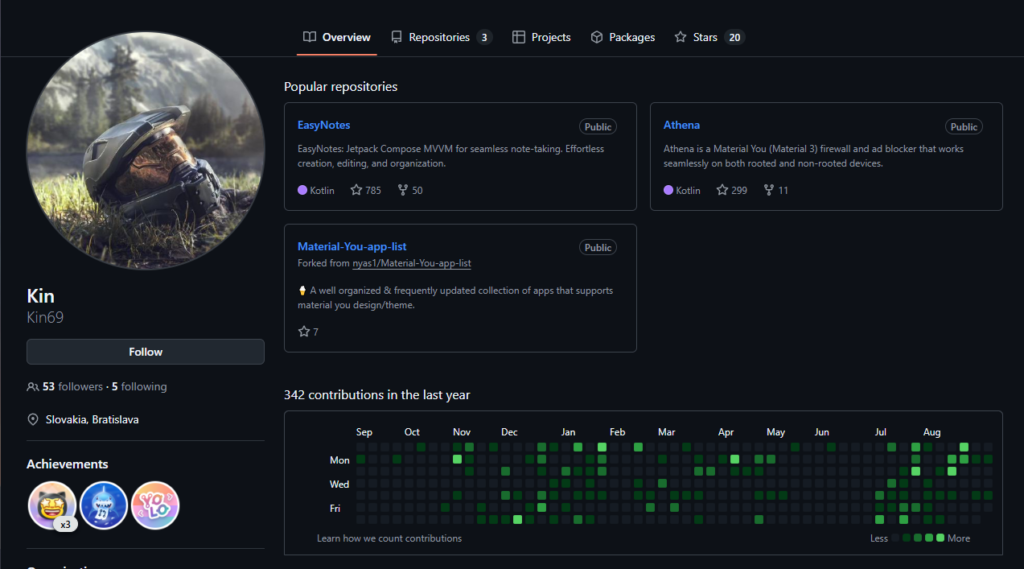View the 5 following list
This screenshot has width=1024, height=569.
click(x=139, y=387)
